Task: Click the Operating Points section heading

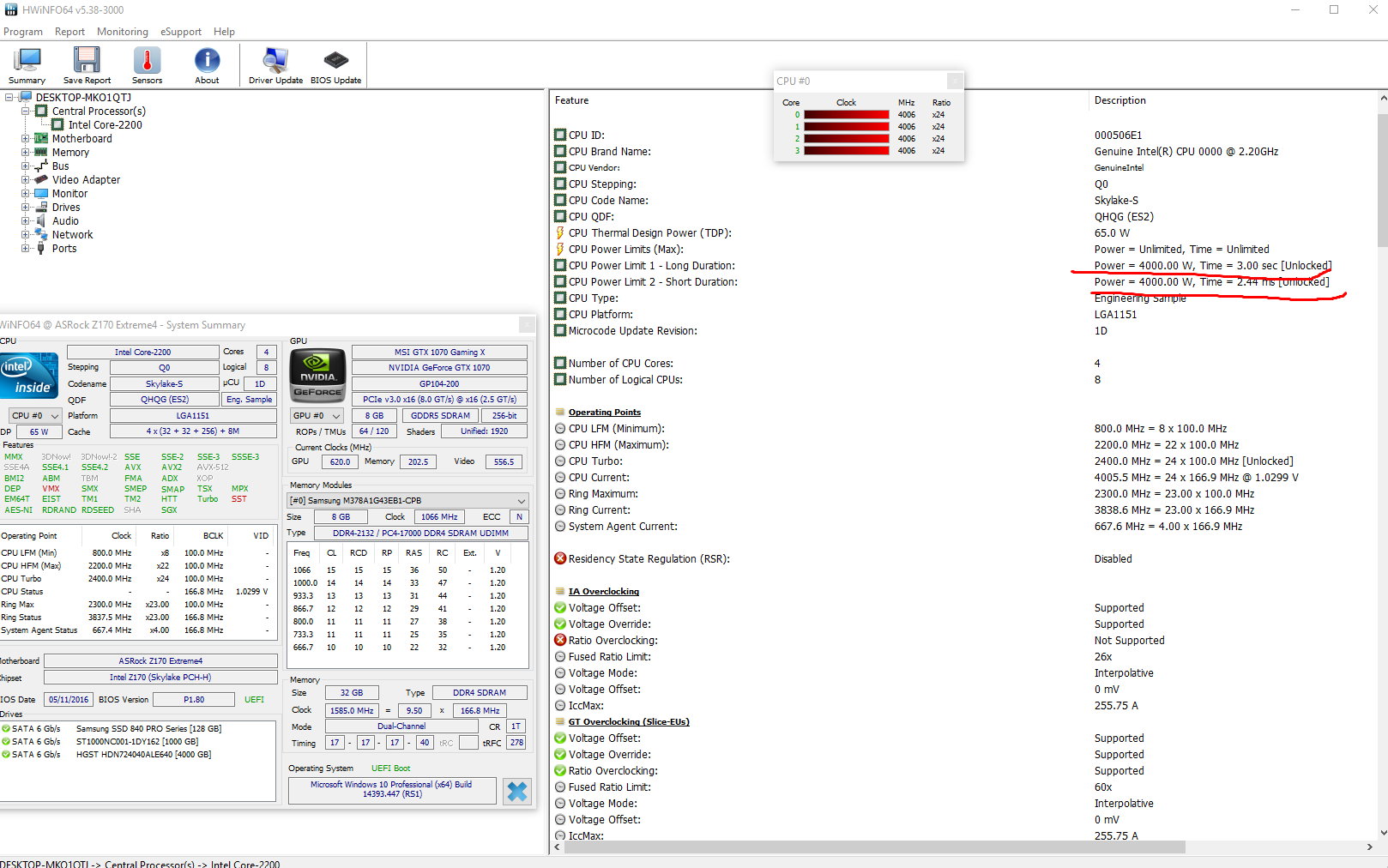Action: (x=604, y=413)
